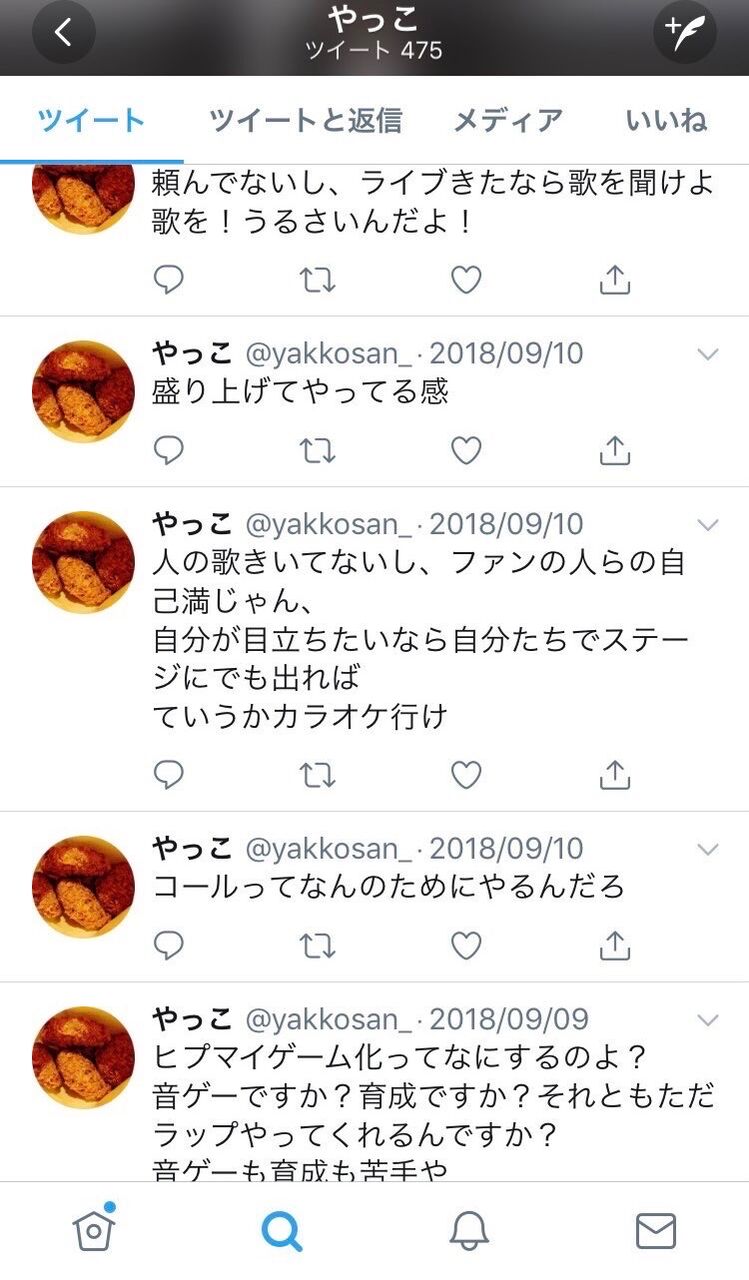Open chevron menu on 人の歌きいてないし tweet
Screen dimensions: 749x1280
pyautogui.click(x=708, y=525)
